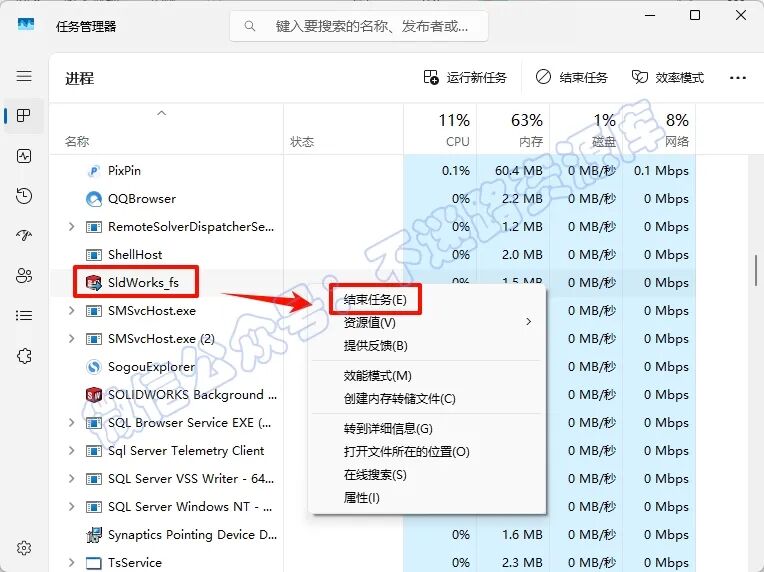Click the Synaptics Pointing Device icon

[x=94, y=535]
